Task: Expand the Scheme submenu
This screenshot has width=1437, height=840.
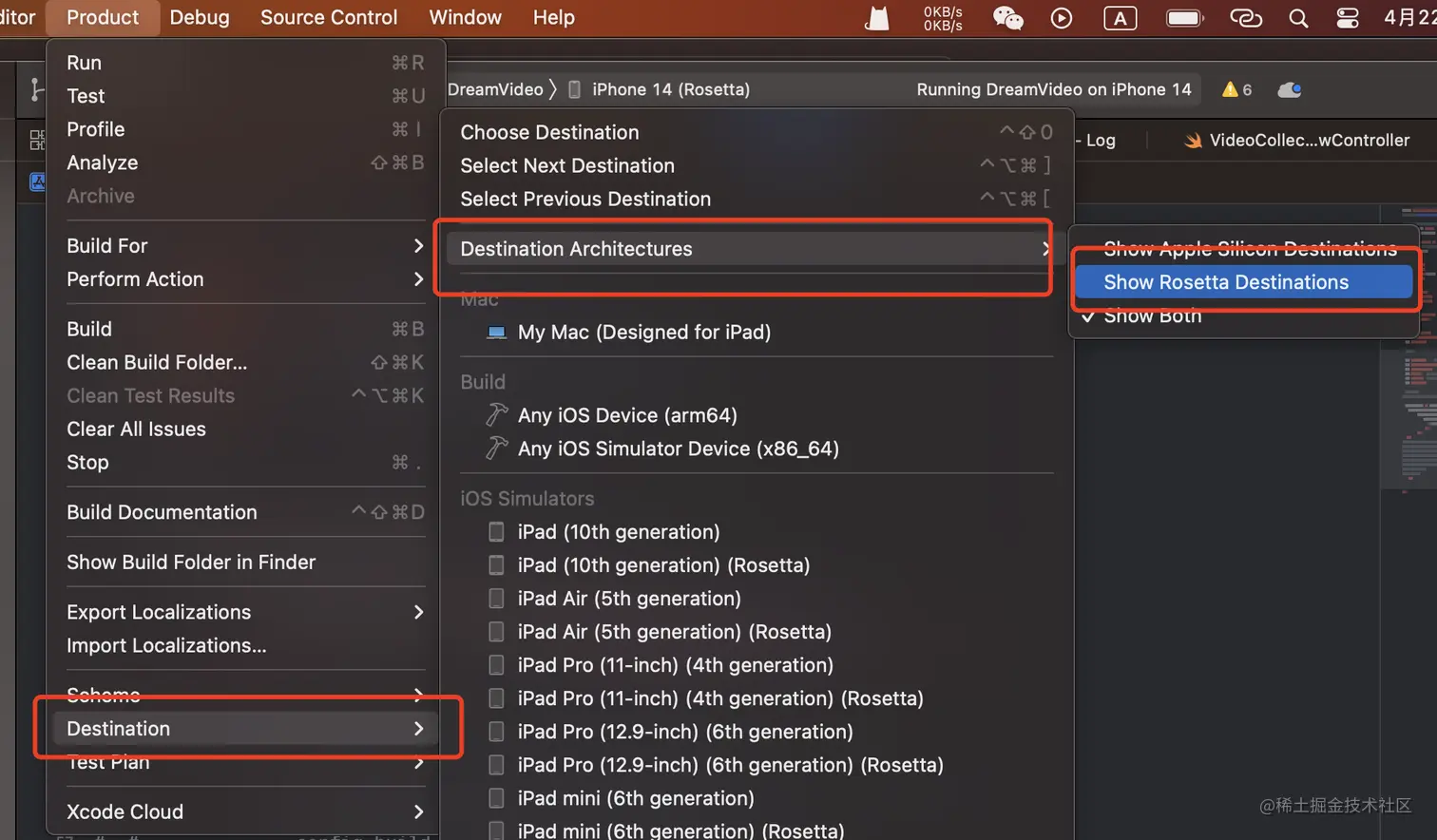Action: point(245,696)
